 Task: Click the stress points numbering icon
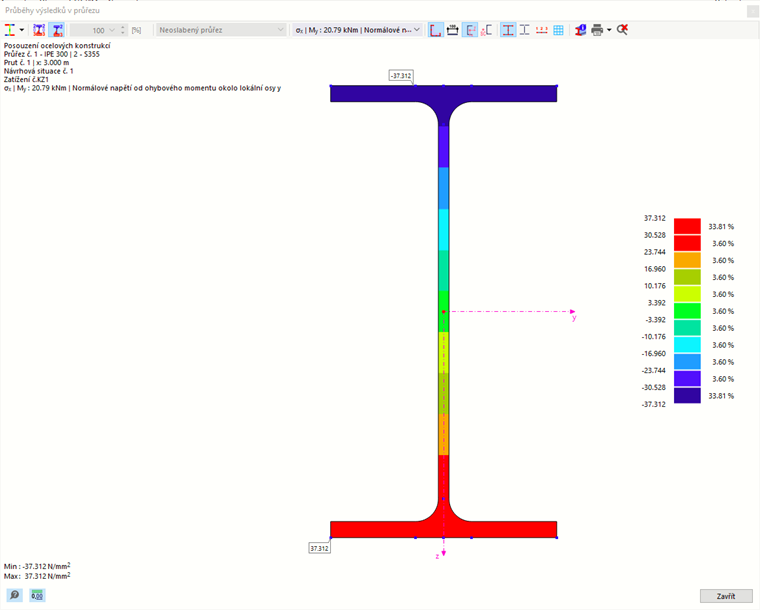point(39,30)
